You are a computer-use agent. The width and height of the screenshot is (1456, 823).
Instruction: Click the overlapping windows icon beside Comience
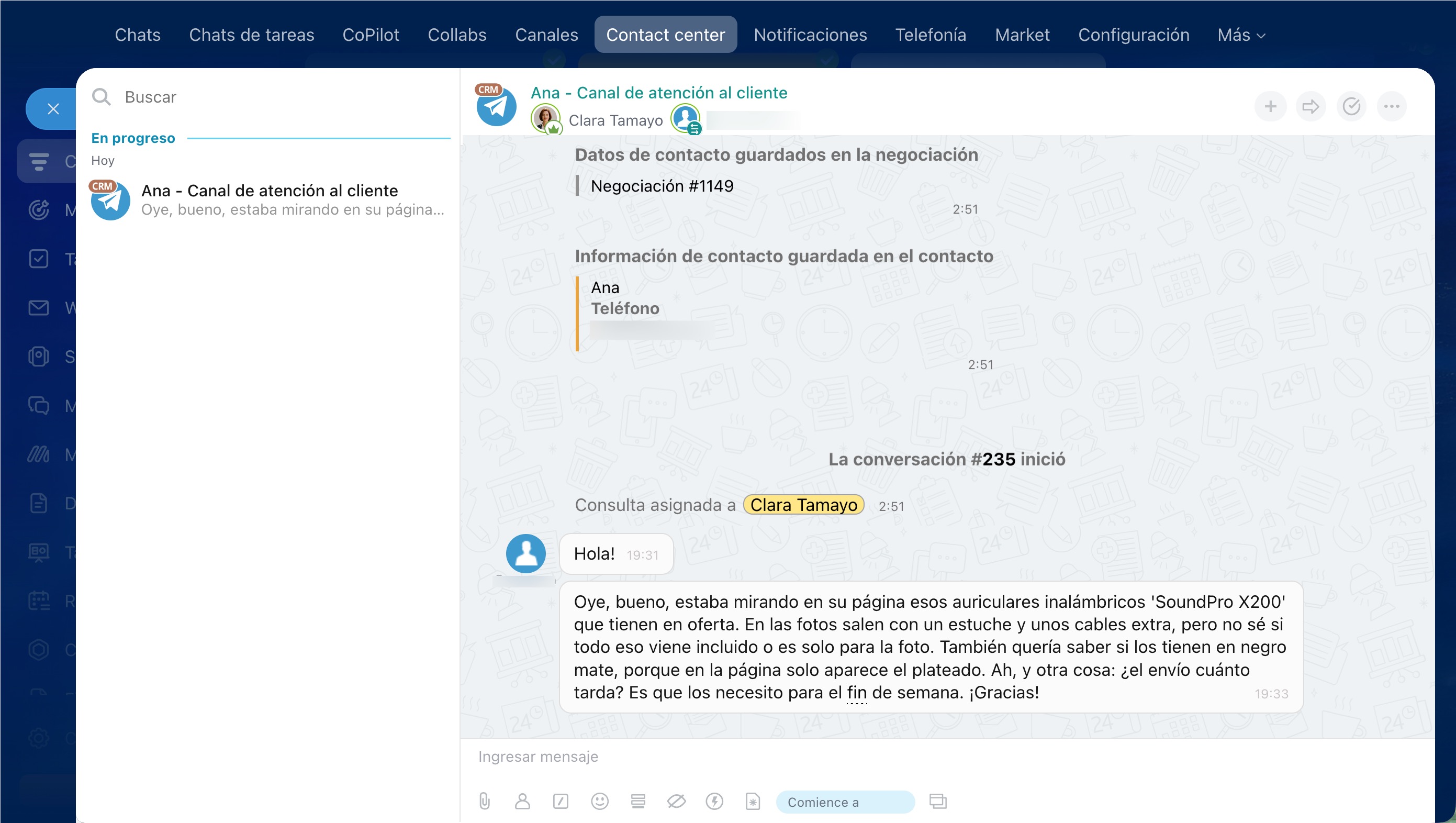[x=938, y=801]
